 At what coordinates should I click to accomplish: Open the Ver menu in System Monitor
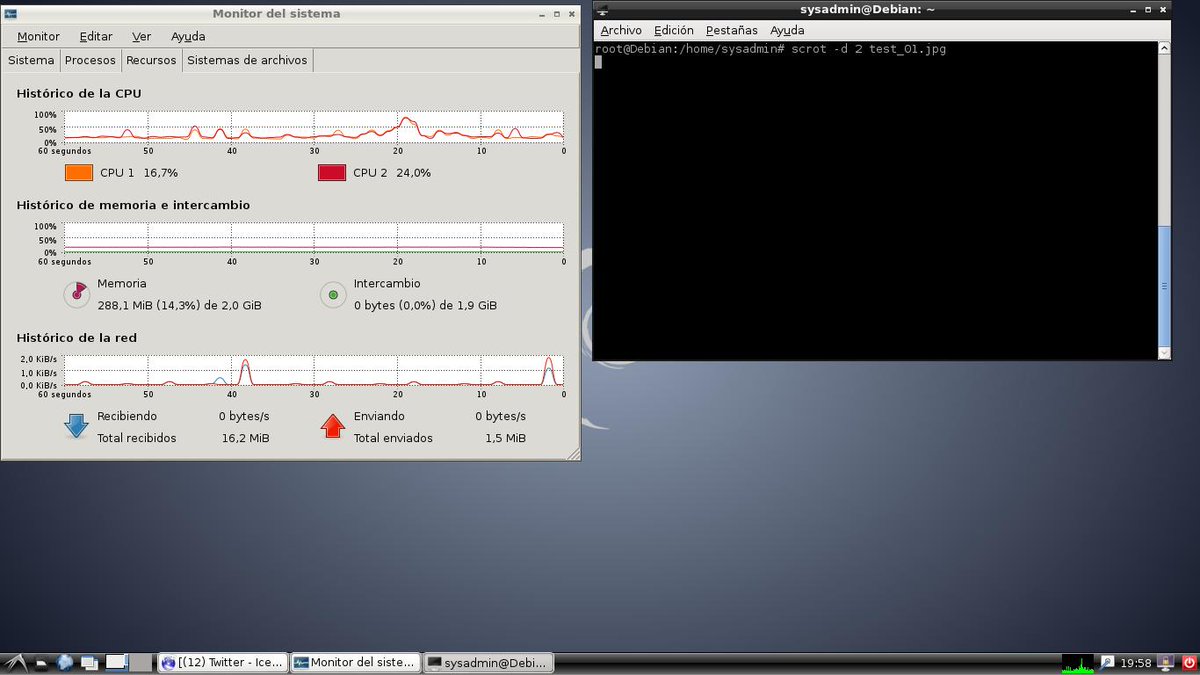(141, 36)
